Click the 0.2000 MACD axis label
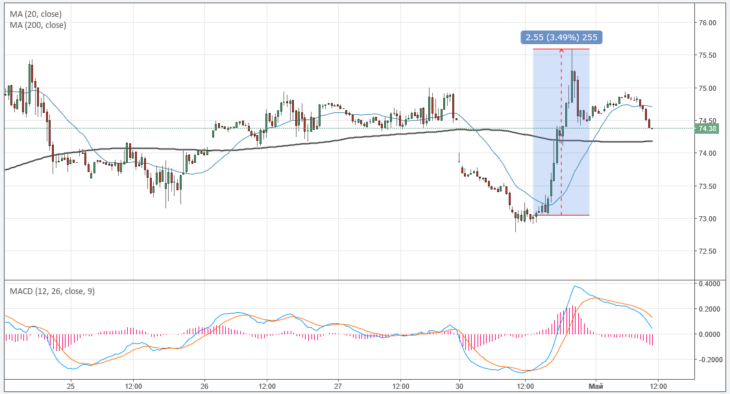The width and height of the screenshot is (730, 394). coord(709,309)
